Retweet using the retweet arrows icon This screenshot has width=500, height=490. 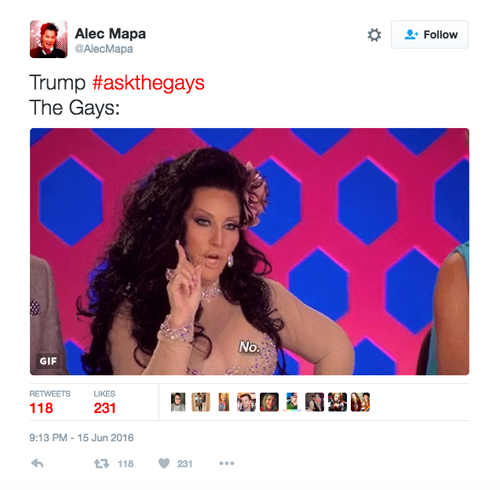[x=101, y=464]
